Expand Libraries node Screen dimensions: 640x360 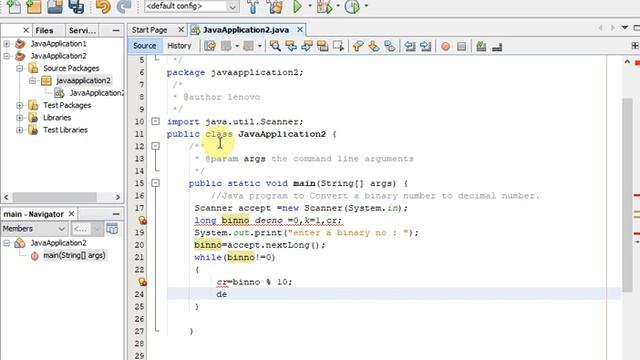[x=20, y=118]
